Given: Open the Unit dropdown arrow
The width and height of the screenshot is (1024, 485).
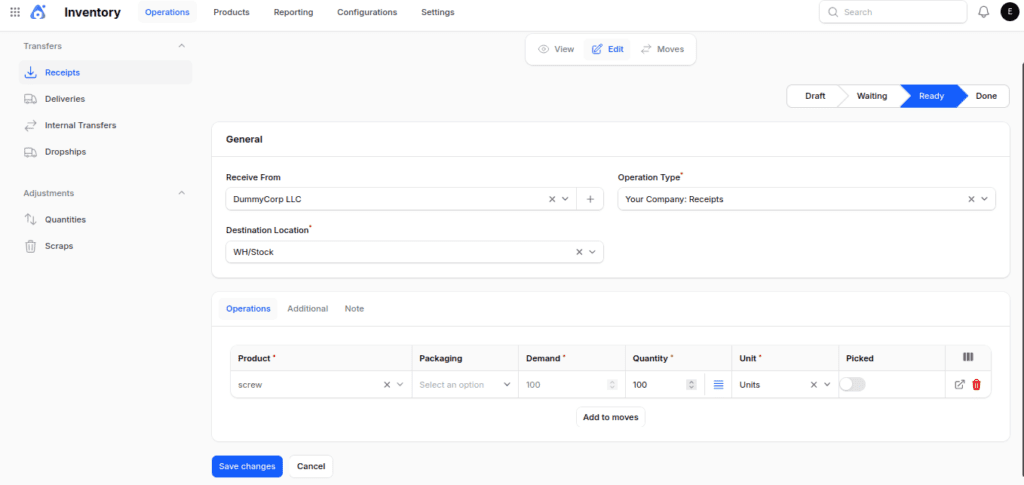Looking at the screenshot, I should click(827, 385).
